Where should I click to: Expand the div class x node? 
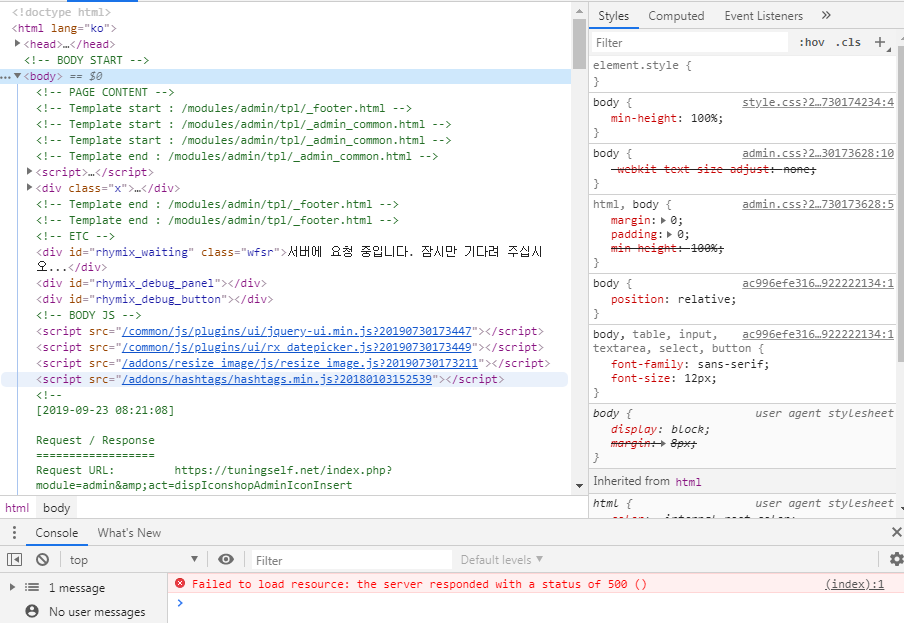(x=29, y=188)
